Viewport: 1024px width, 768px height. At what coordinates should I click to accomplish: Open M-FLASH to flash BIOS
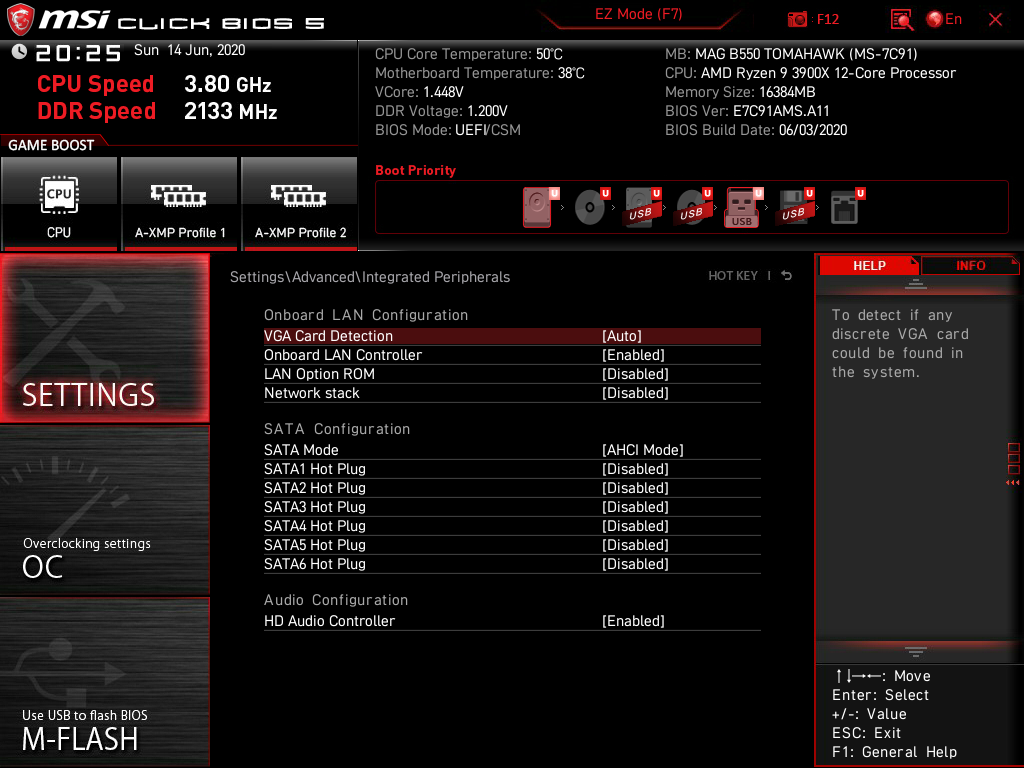coord(104,682)
